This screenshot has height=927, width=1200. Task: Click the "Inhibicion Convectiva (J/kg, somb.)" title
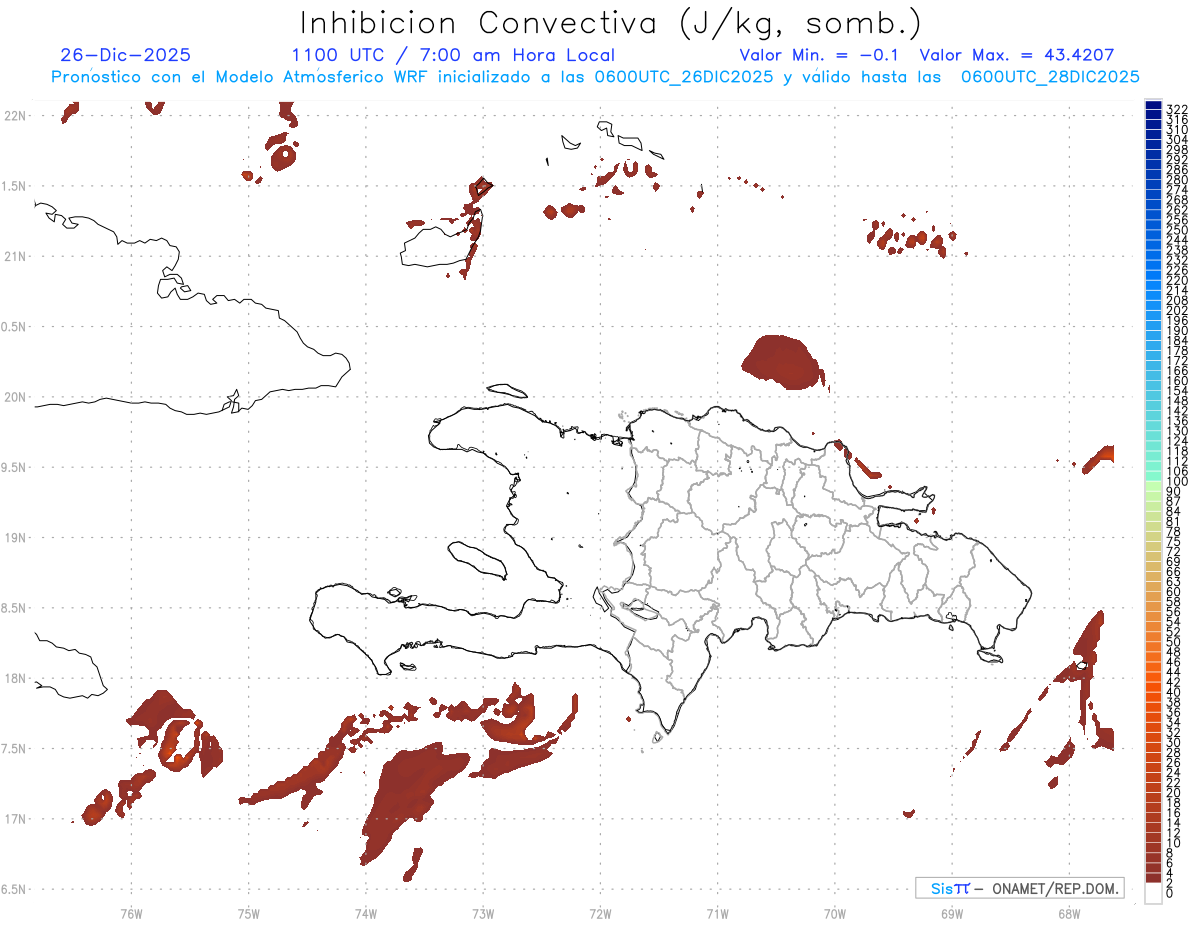[x=611, y=23]
